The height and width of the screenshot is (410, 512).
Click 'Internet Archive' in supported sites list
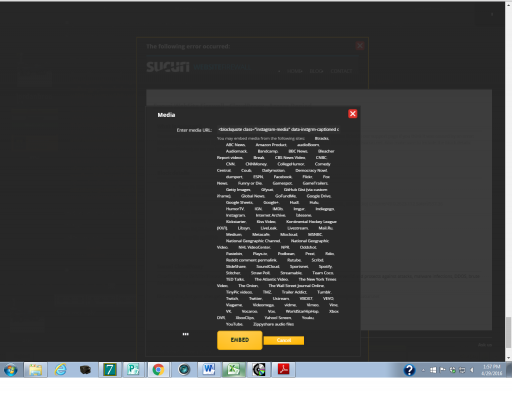[271, 215]
